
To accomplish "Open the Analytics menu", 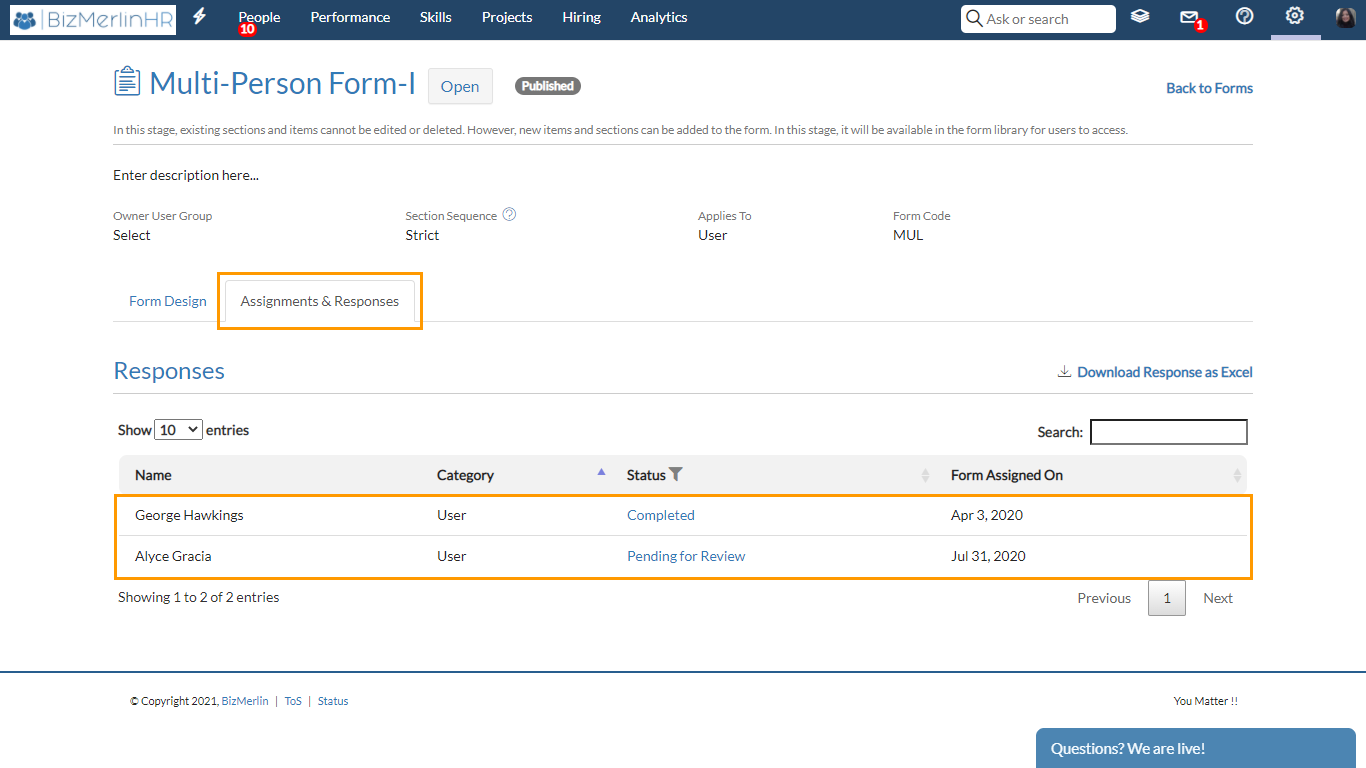I will coord(659,17).
